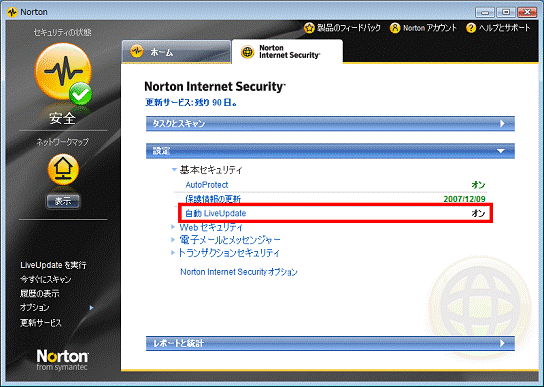Open 製品のフィードバック link

click(349, 28)
